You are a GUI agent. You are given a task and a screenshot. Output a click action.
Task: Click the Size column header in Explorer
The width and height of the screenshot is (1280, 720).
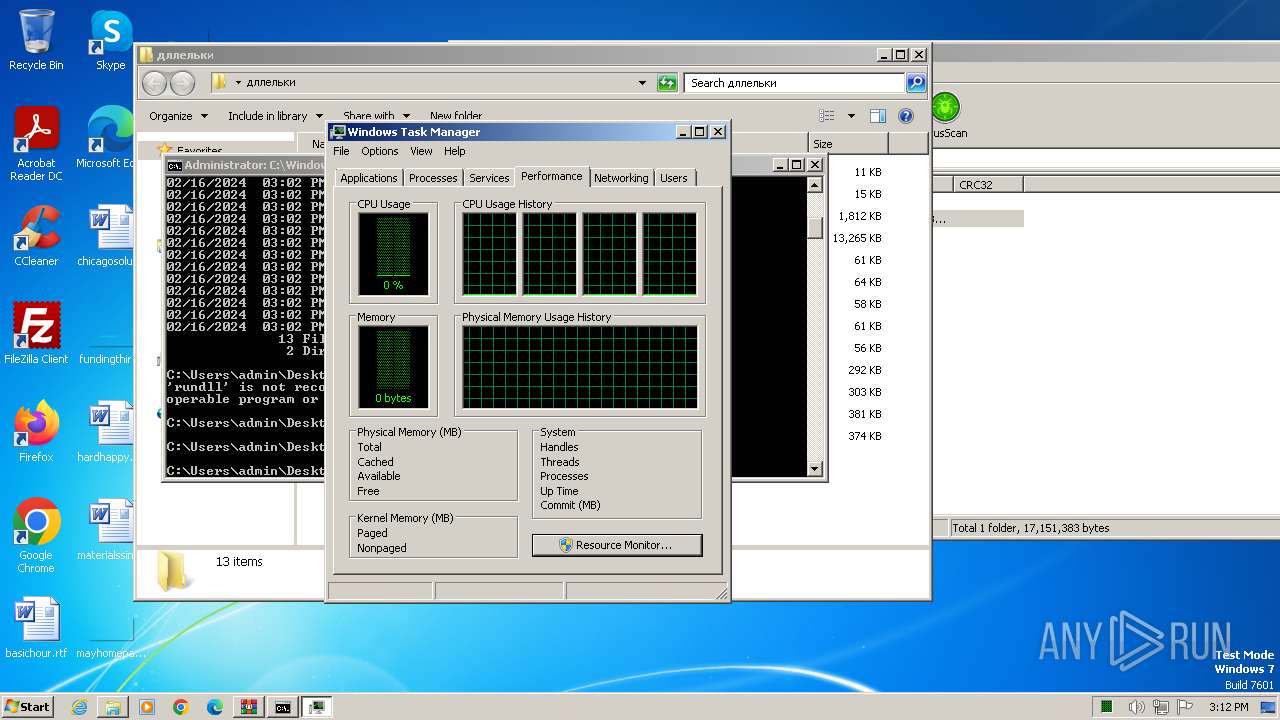click(x=848, y=144)
